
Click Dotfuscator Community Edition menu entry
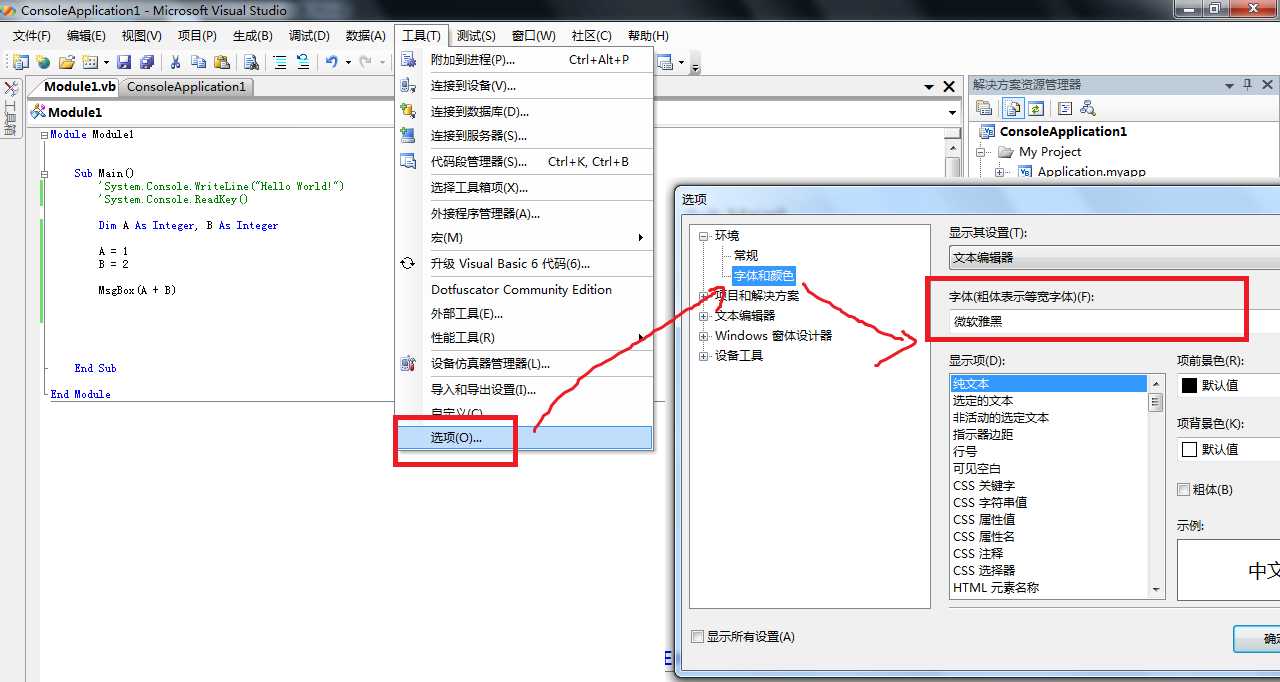tap(524, 290)
